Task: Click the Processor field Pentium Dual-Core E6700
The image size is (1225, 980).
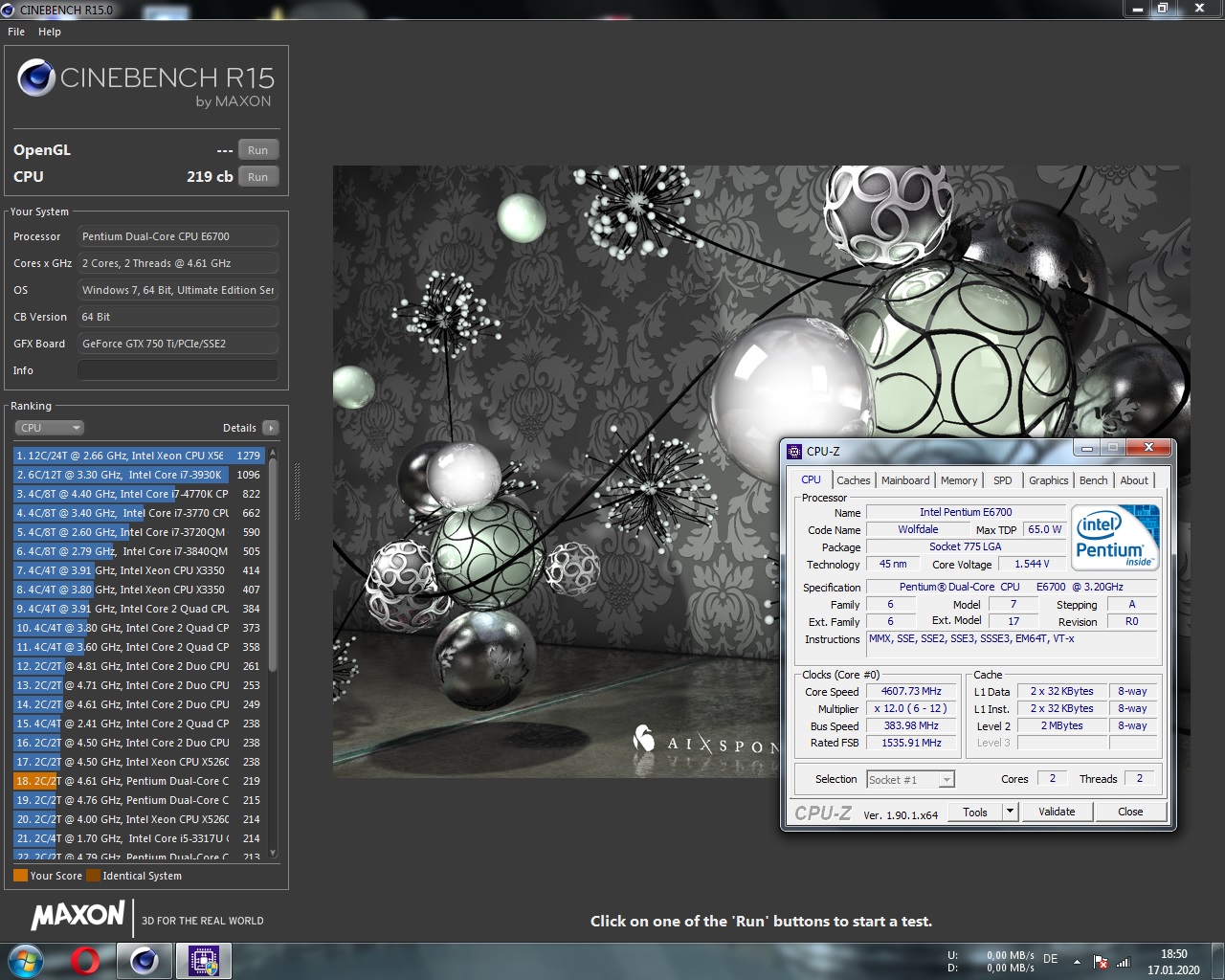Action: [x=178, y=236]
